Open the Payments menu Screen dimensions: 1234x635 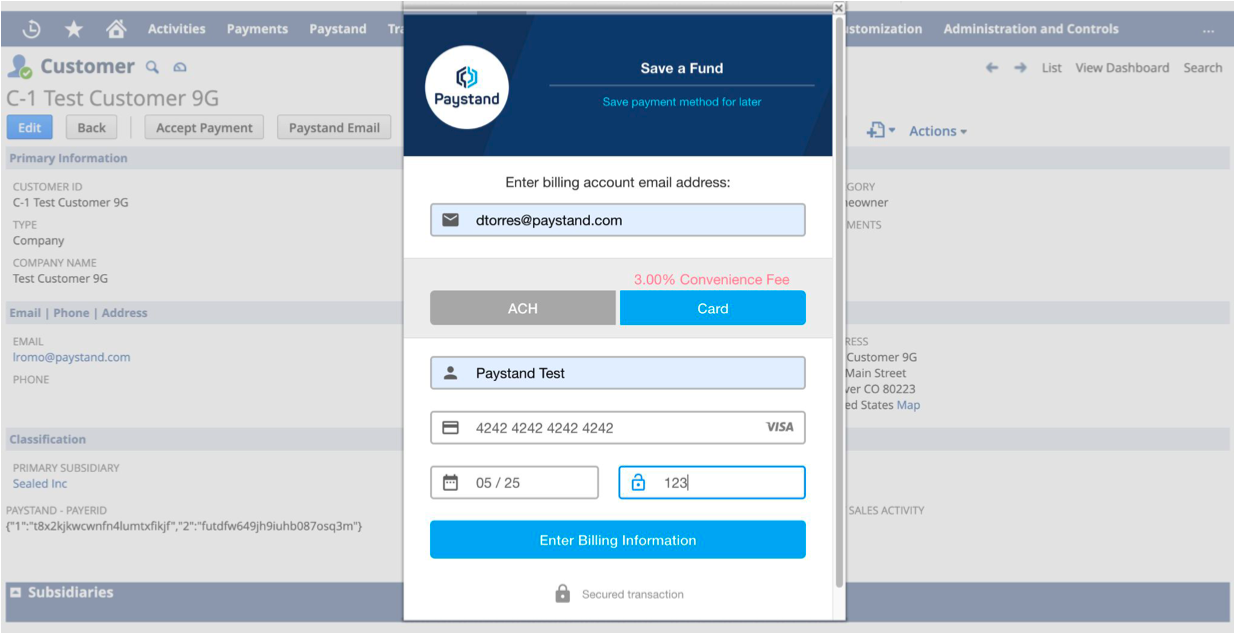(257, 29)
